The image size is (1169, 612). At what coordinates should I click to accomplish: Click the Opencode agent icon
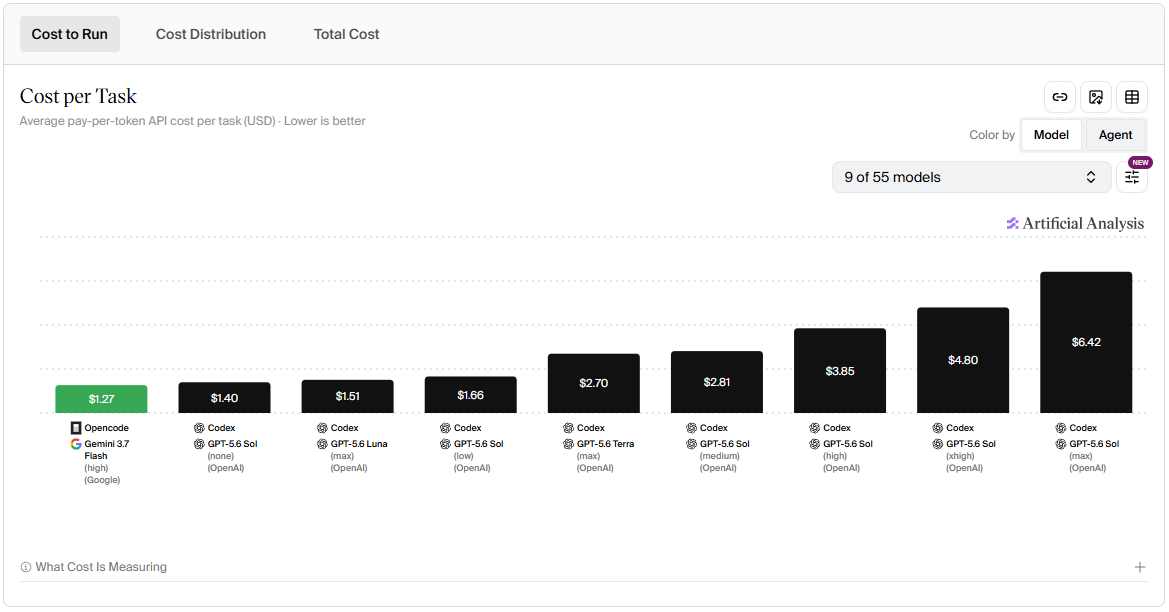(76, 428)
